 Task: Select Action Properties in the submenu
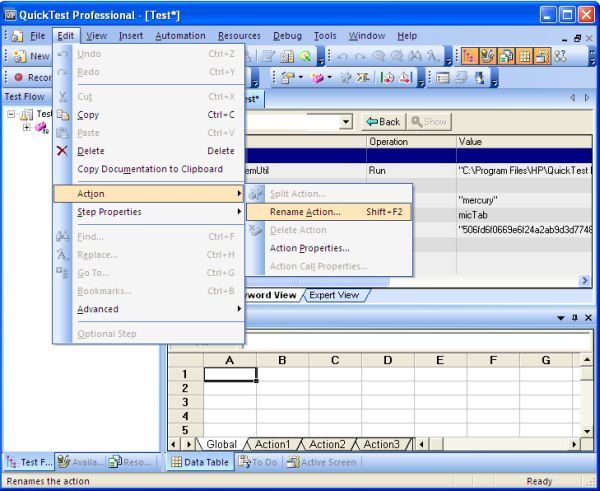[329, 248]
